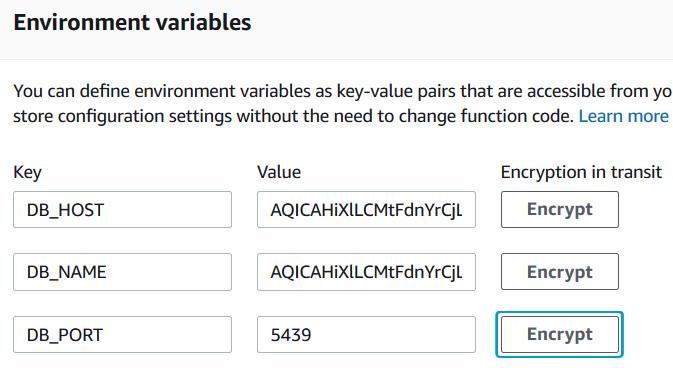
Task: Focus the DB_HOST encrypted value field
Action: pyautogui.click(x=366, y=210)
